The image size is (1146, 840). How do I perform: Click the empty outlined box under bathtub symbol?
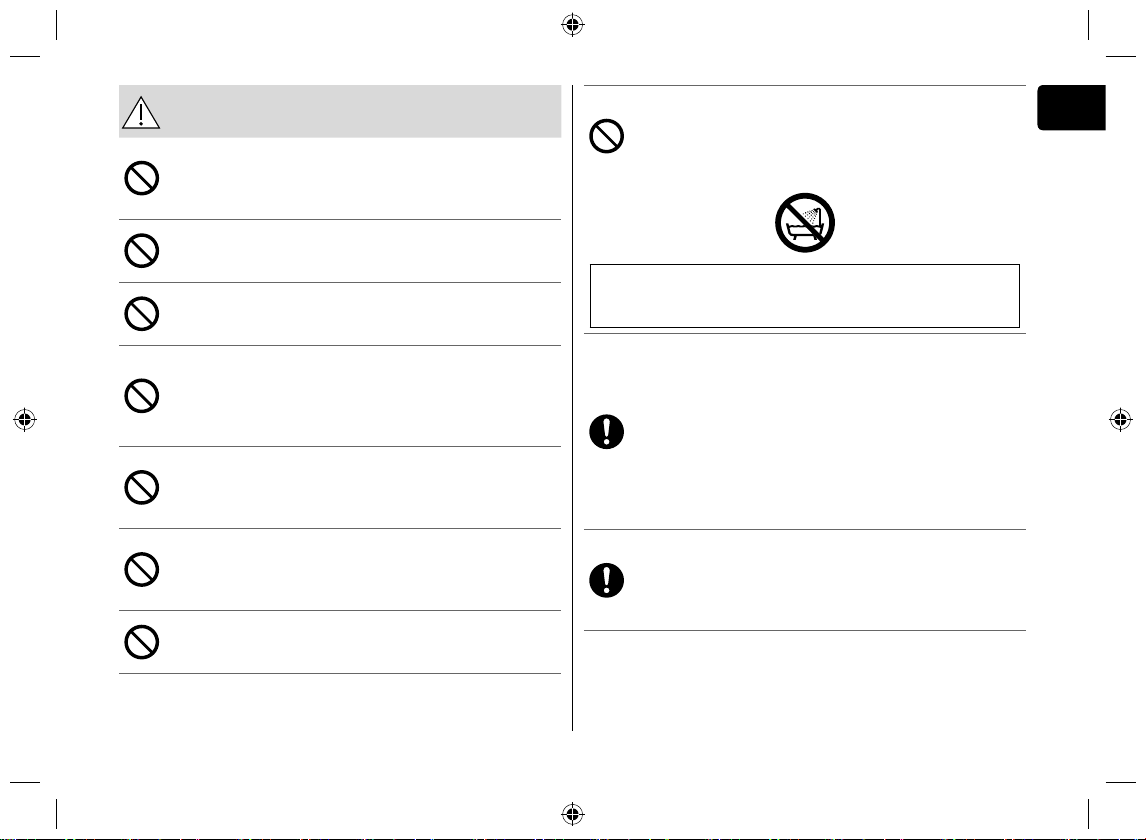(x=805, y=296)
